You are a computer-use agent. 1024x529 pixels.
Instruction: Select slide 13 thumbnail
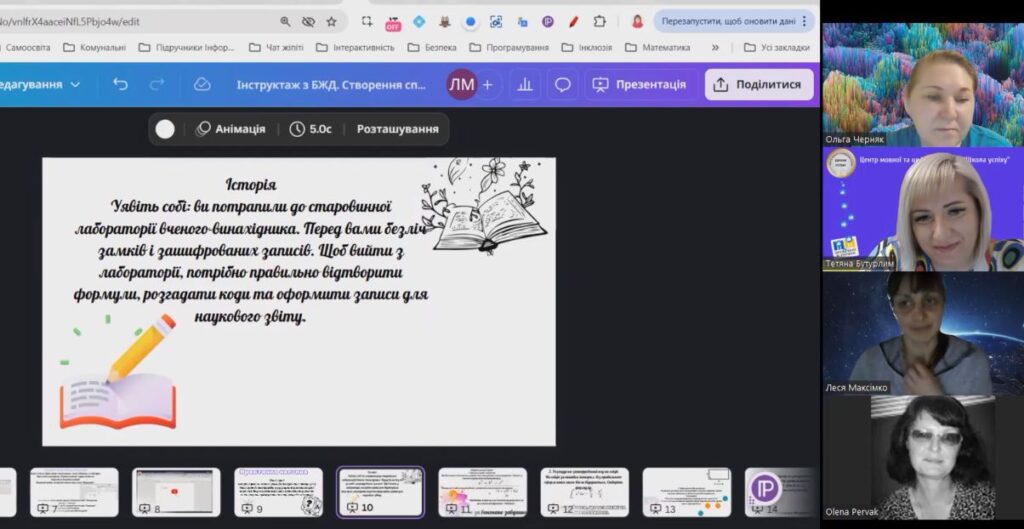point(687,492)
